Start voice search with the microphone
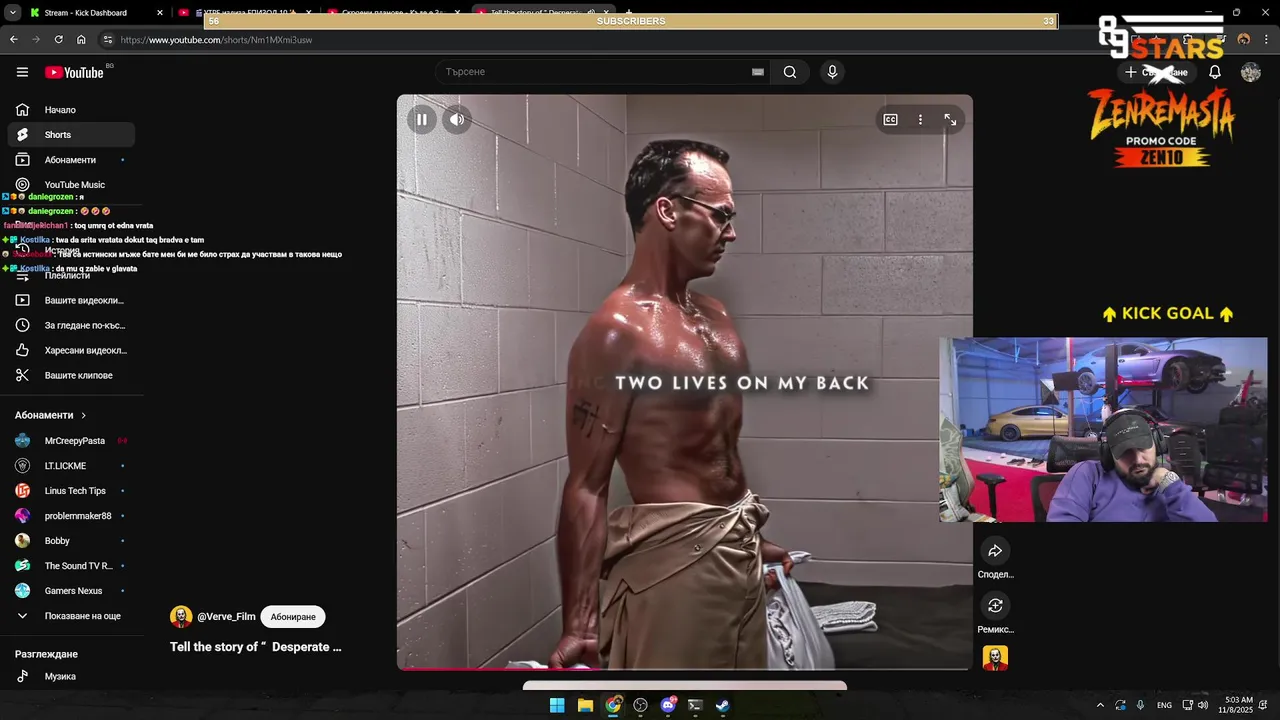The width and height of the screenshot is (1280, 720). pyautogui.click(x=832, y=72)
